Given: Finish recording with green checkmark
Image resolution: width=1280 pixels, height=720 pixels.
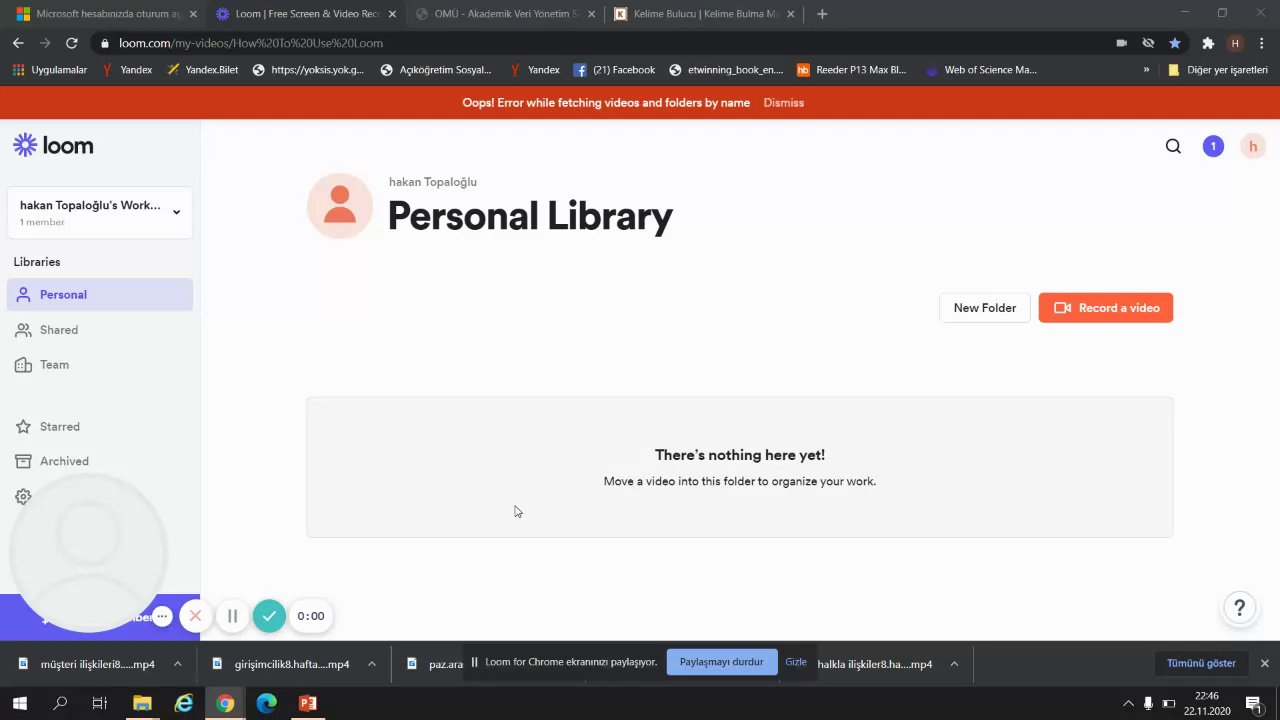Looking at the screenshot, I should 269,616.
